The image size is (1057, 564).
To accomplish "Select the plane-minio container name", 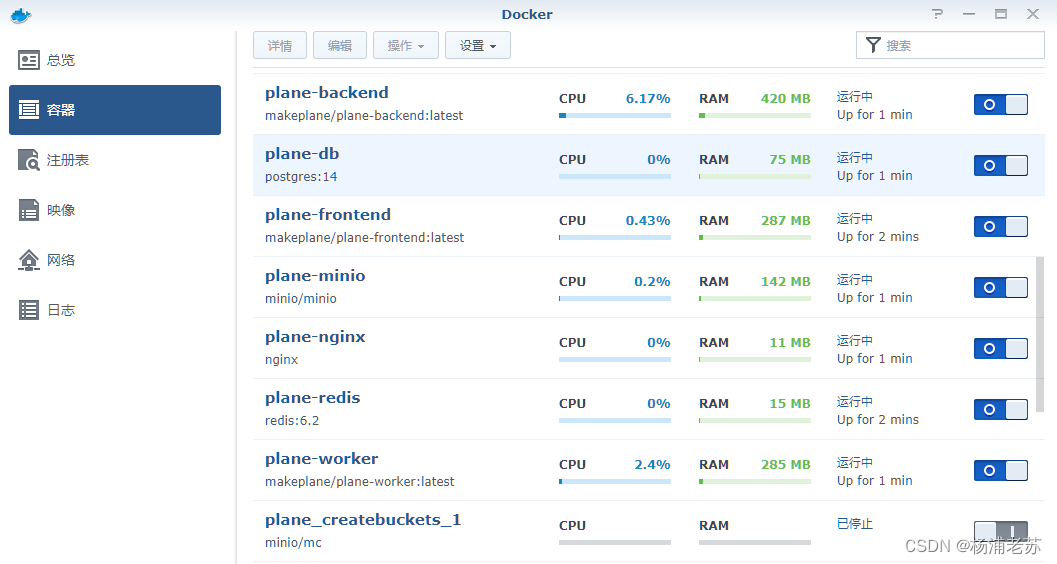I will 315,276.
